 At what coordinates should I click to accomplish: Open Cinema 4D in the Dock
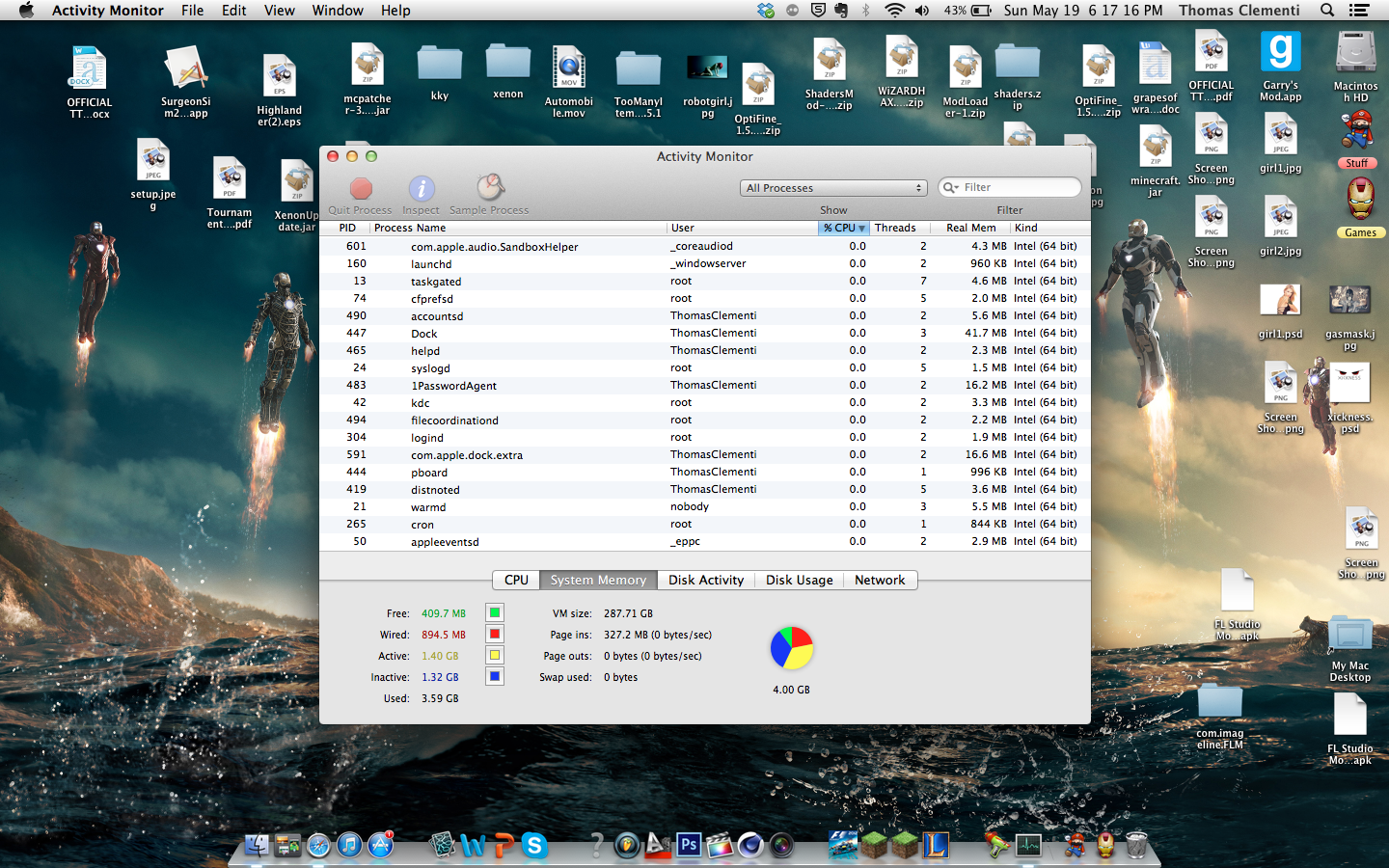pyautogui.click(x=750, y=846)
